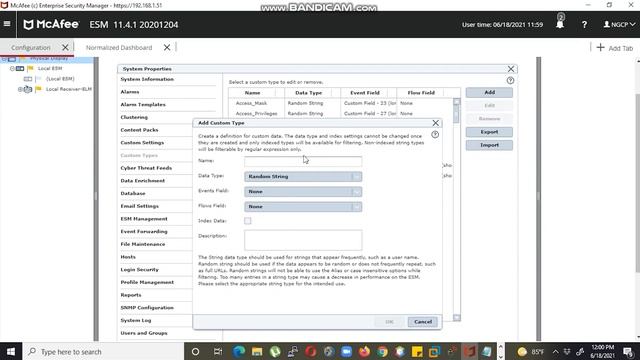Open Task View on taskbar
The image size is (640, 360).
tap(218, 351)
